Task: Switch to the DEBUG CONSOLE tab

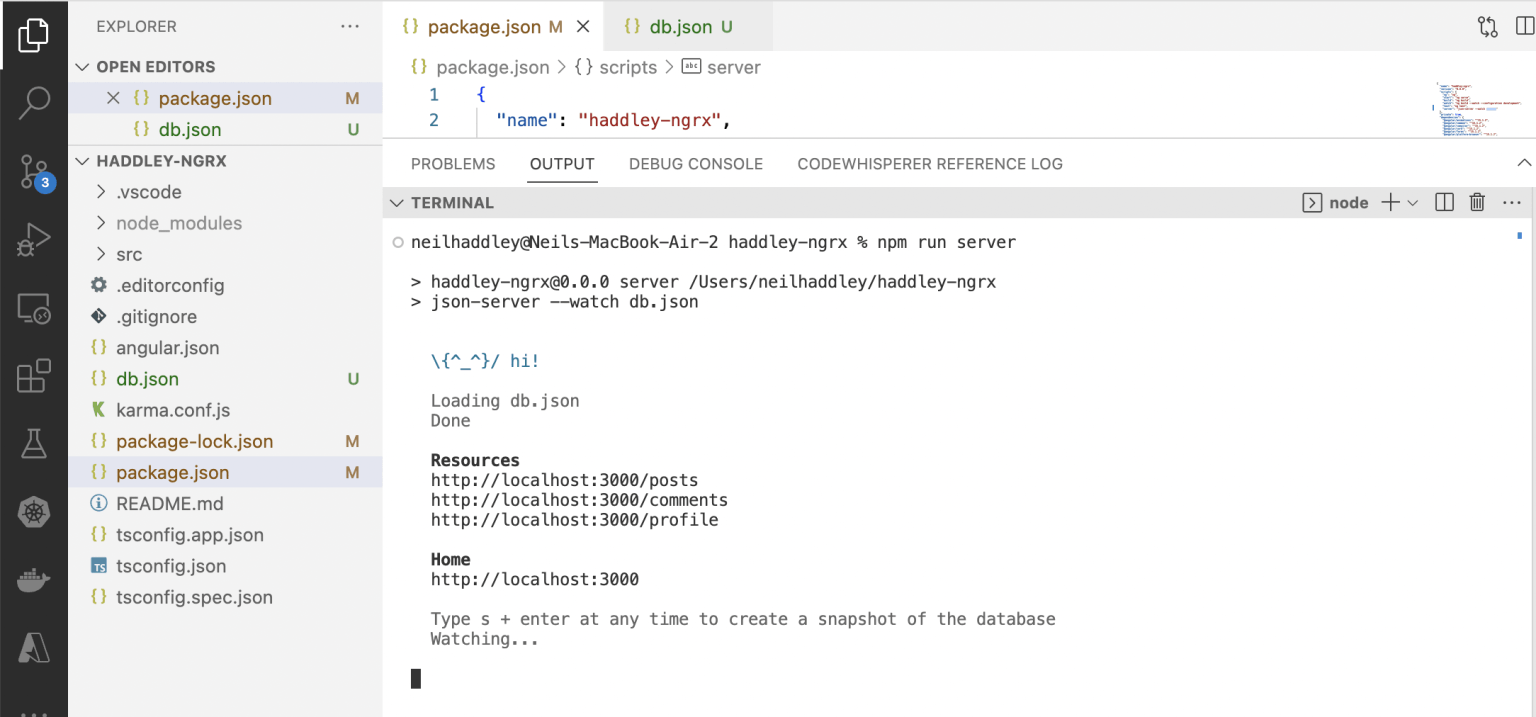Action: tap(695, 164)
